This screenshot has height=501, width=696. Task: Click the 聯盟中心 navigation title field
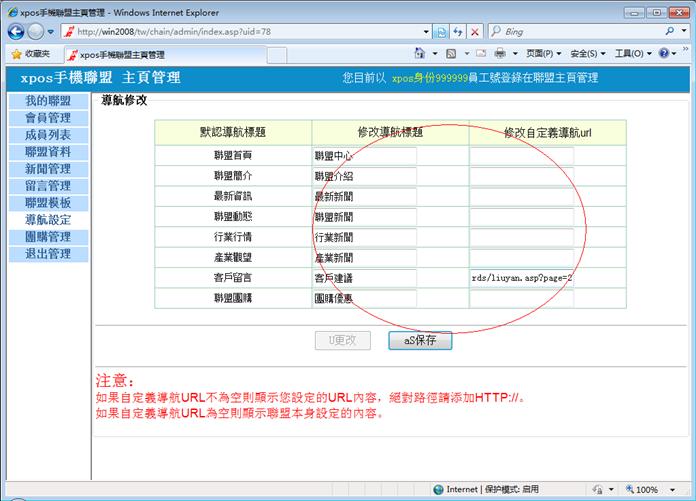364,156
